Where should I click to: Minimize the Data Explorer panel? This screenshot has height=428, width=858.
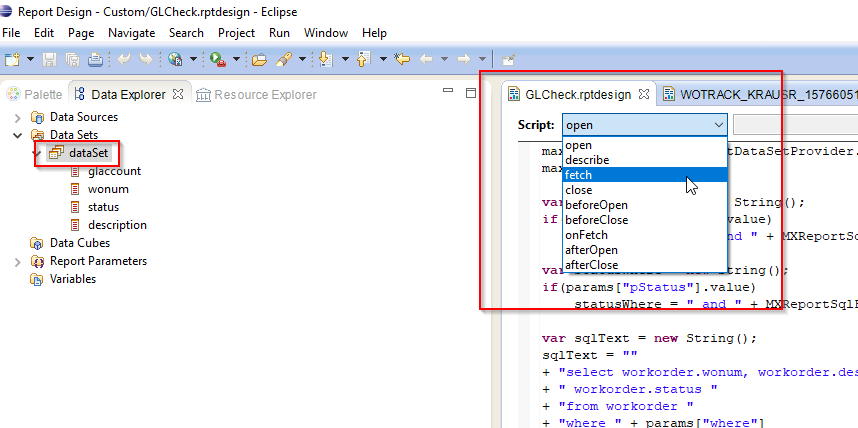click(x=448, y=91)
